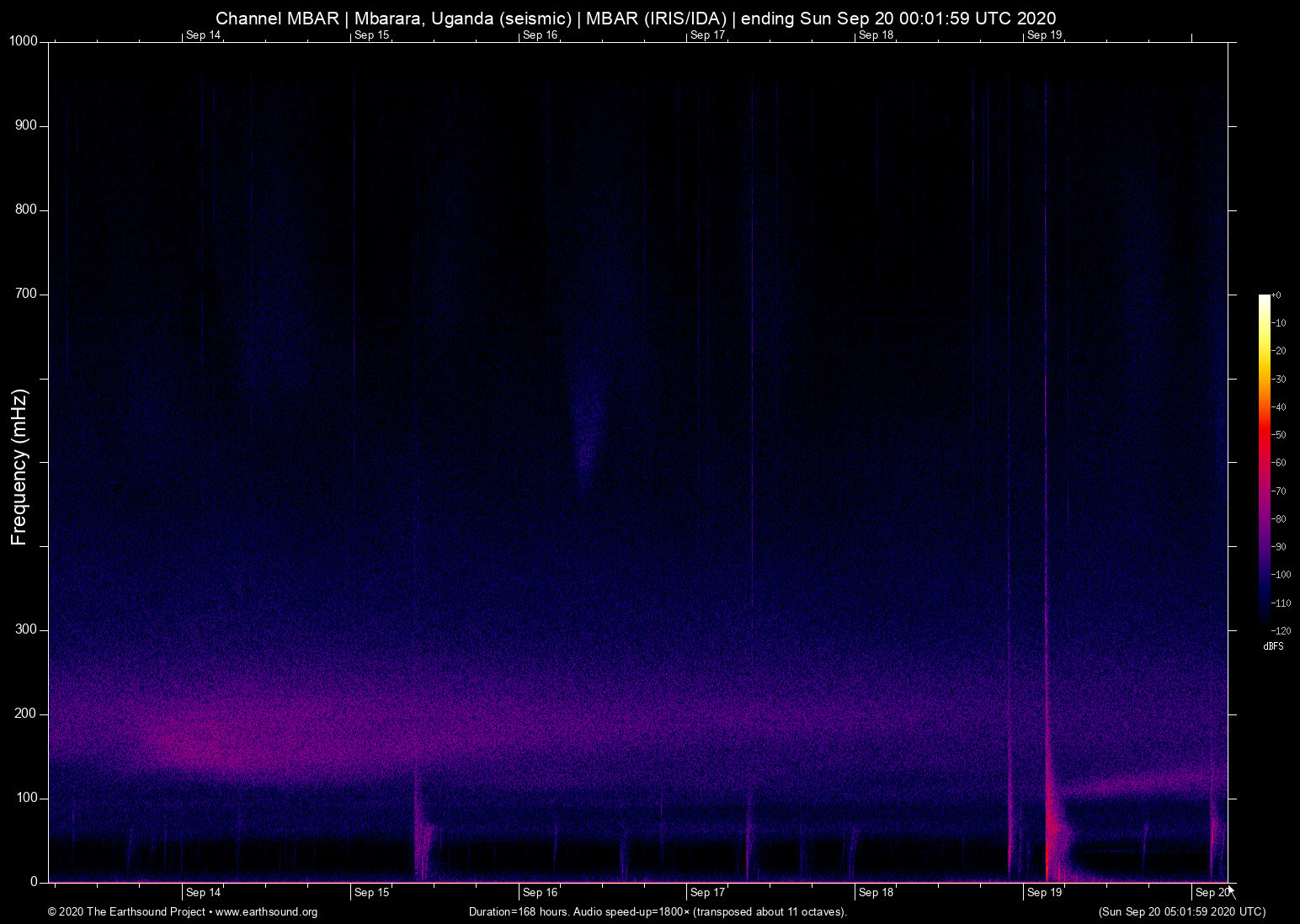Click the Duration=168 hours footer text

(657, 912)
